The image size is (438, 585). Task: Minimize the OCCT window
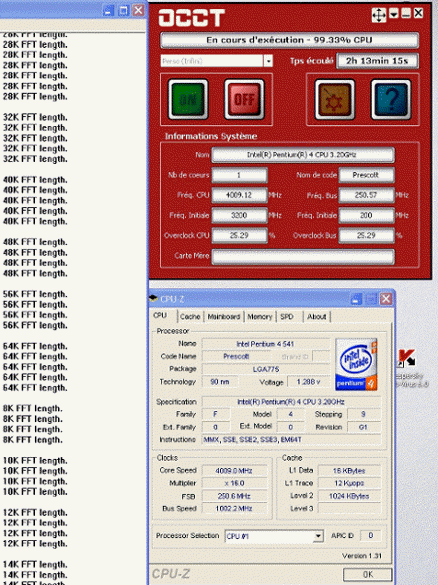click(x=406, y=13)
